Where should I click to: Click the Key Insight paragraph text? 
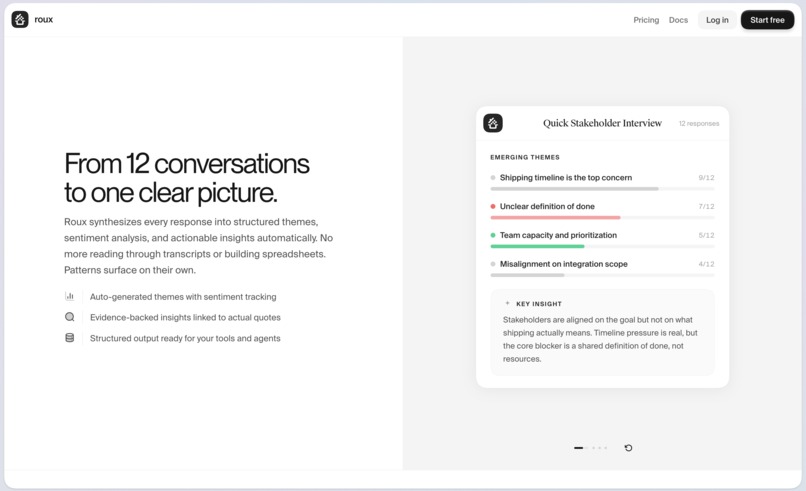[x=600, y=339]
